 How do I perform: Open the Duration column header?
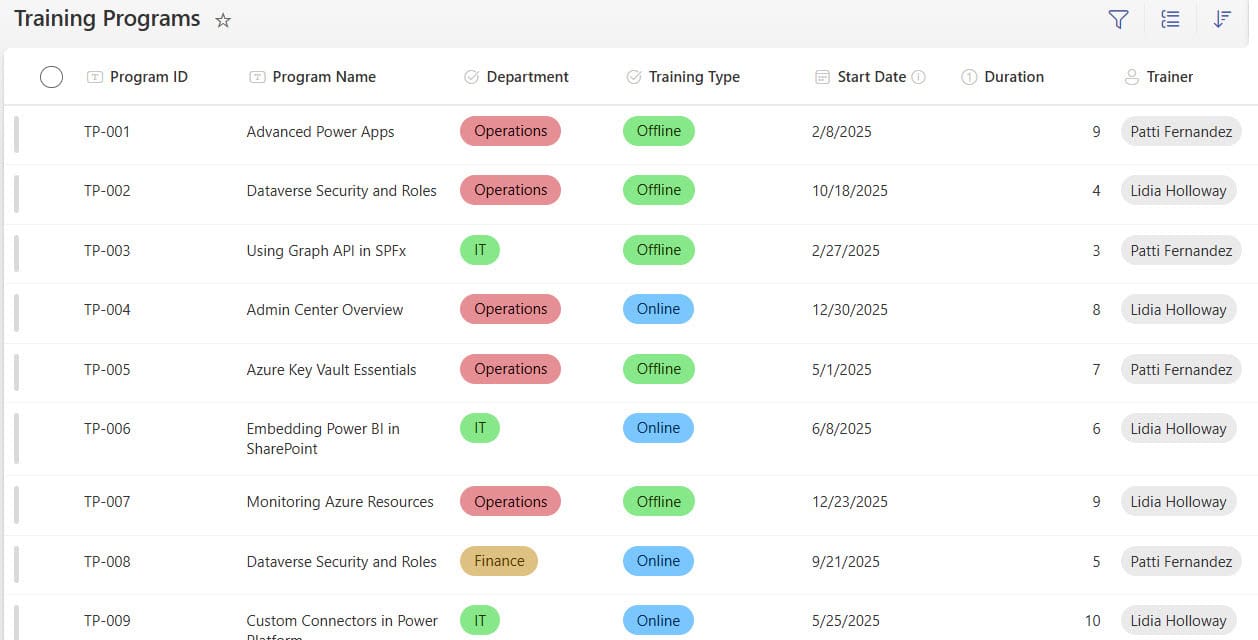click(x=1002, y=77)
